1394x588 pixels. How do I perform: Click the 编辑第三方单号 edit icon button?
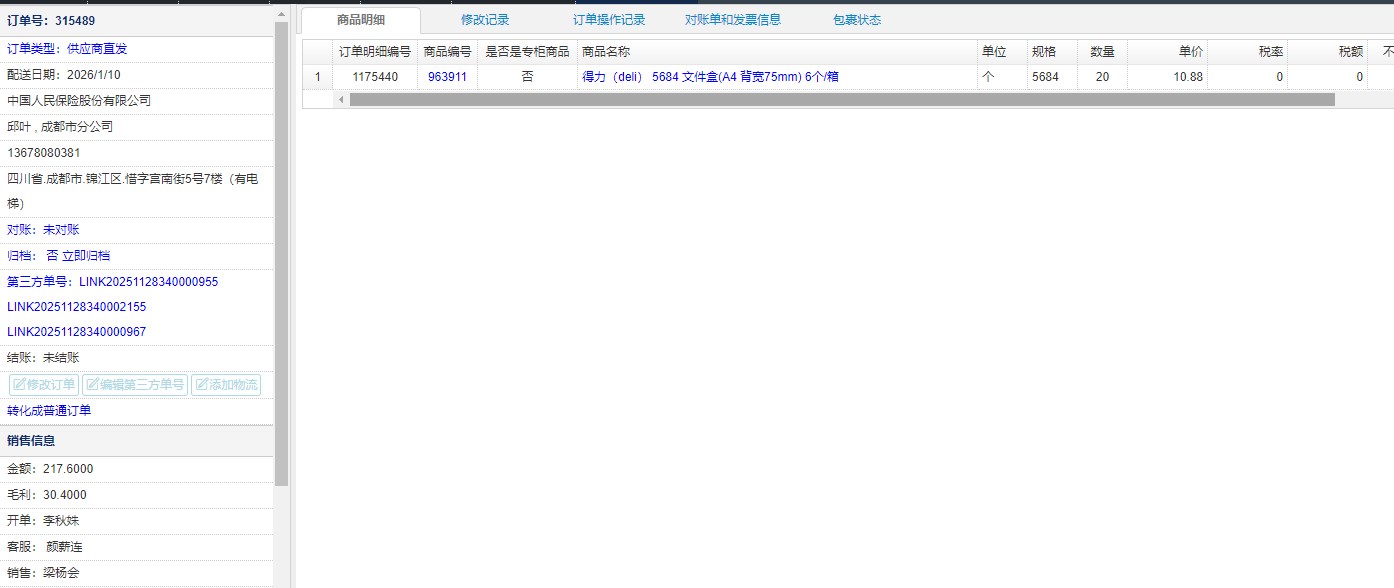tap(135, 385)
